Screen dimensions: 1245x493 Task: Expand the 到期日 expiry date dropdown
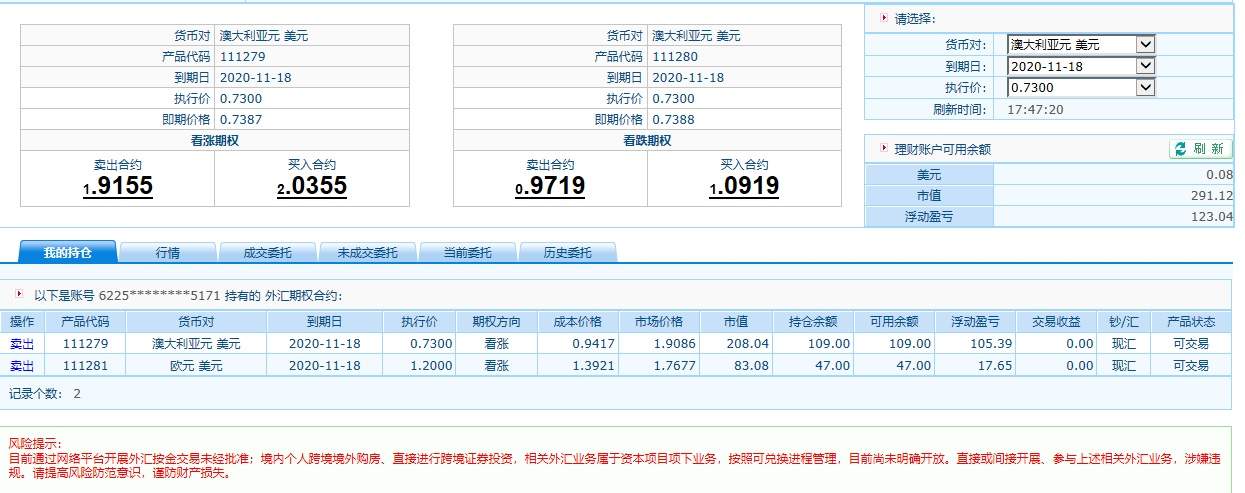(x=1081, y=66)
